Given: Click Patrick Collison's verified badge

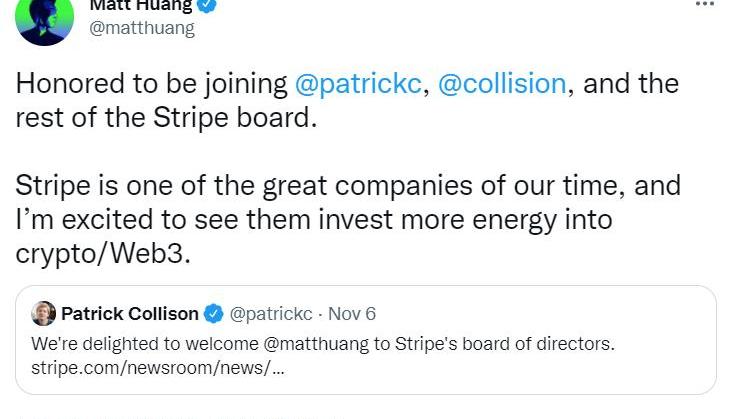Looking at the screenshot, I should click(x=213, y=314).
